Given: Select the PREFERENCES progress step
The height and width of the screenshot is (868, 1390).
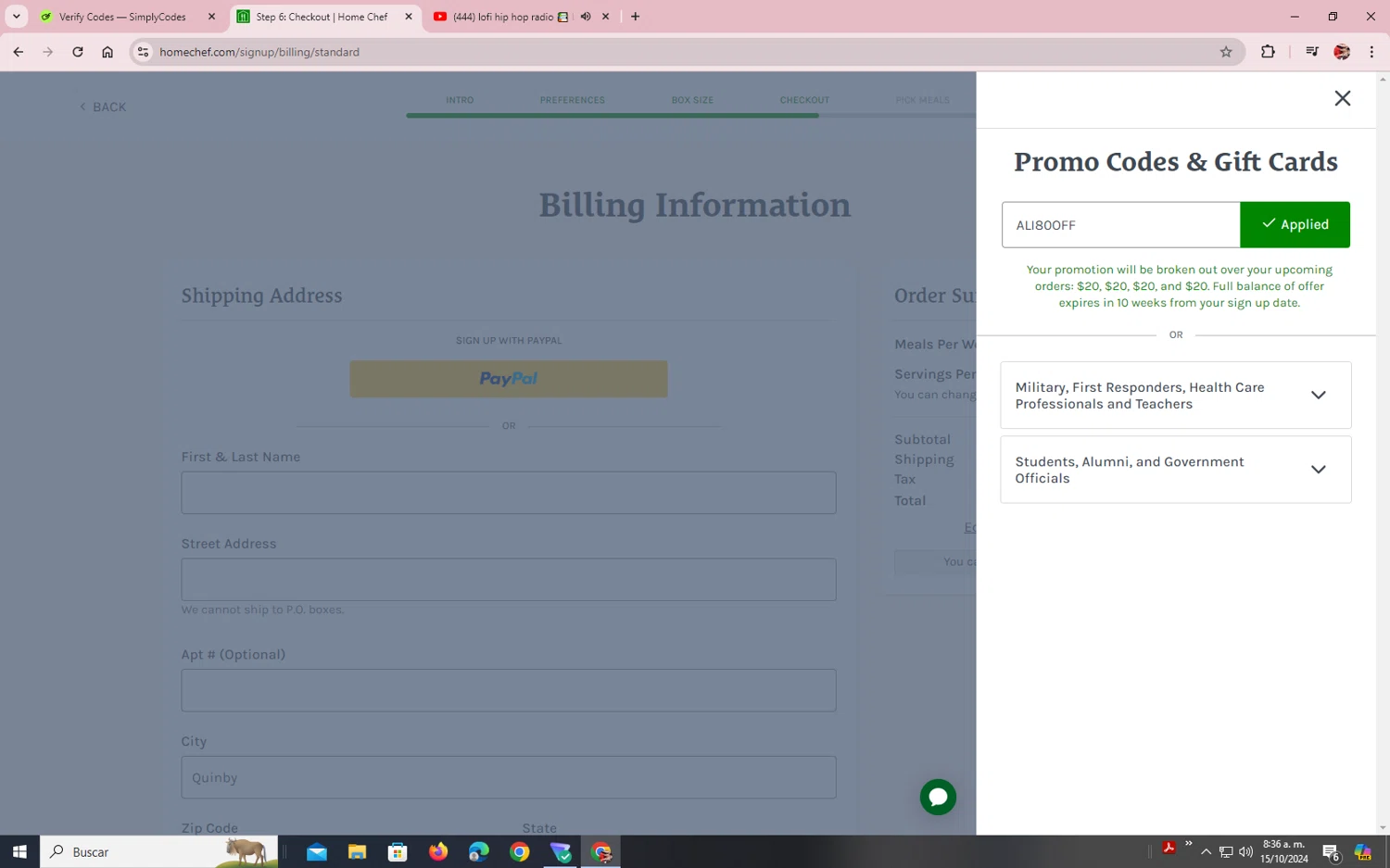Looking at the screenshot, I should [x=573, y=100].
